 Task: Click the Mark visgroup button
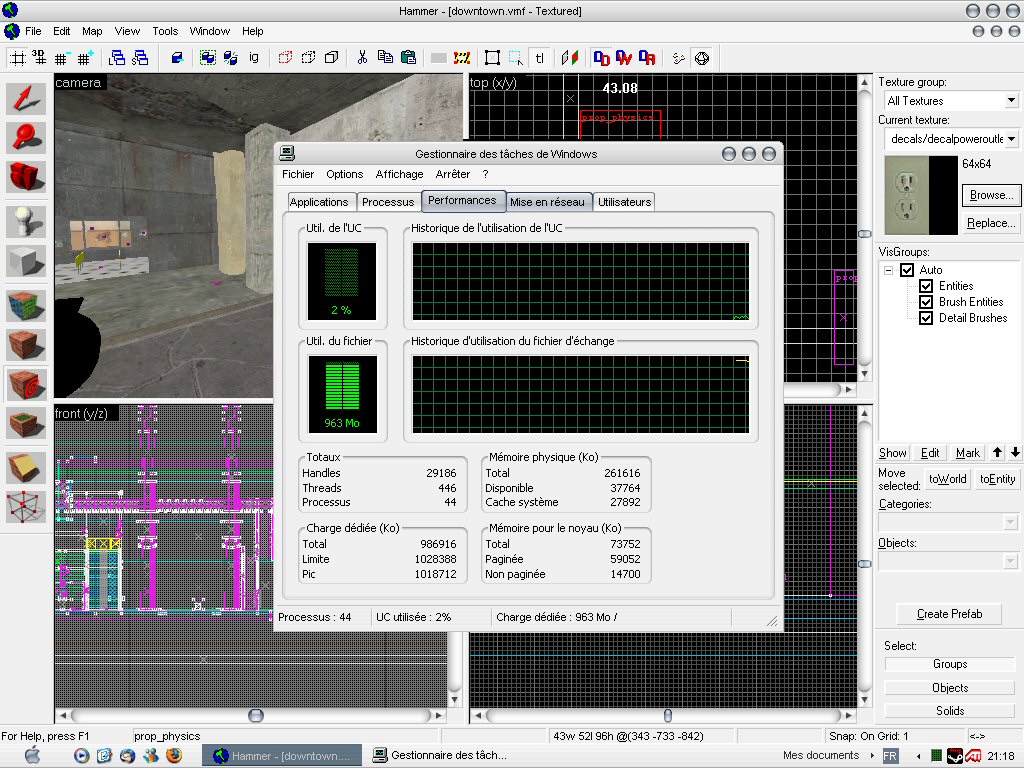tap(968, 453)
